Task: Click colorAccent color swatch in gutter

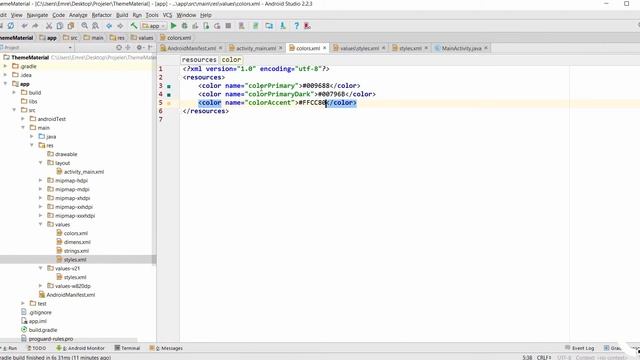Action: tap(169, 103)
